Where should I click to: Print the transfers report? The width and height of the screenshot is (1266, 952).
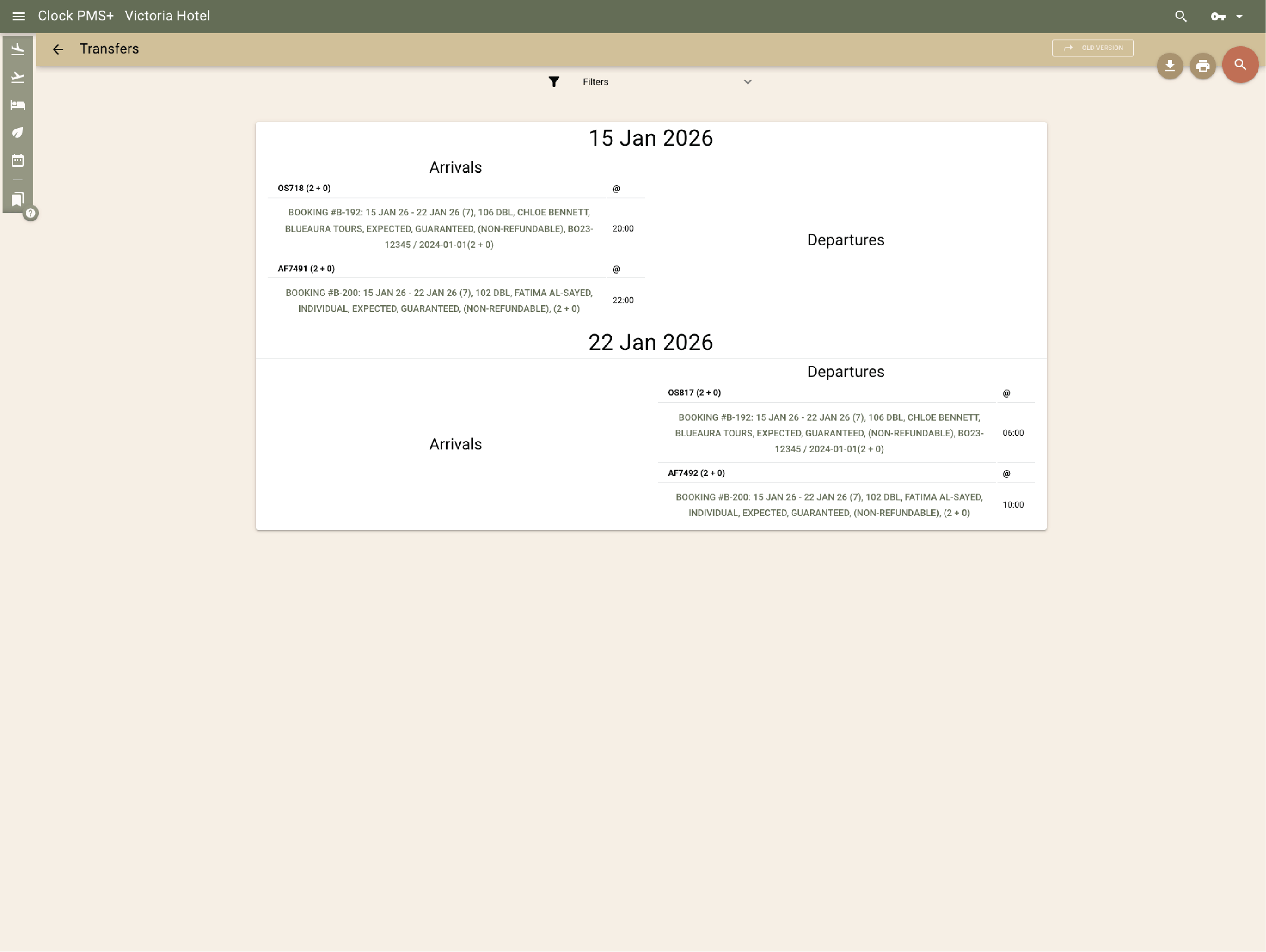click(1202, 66)
